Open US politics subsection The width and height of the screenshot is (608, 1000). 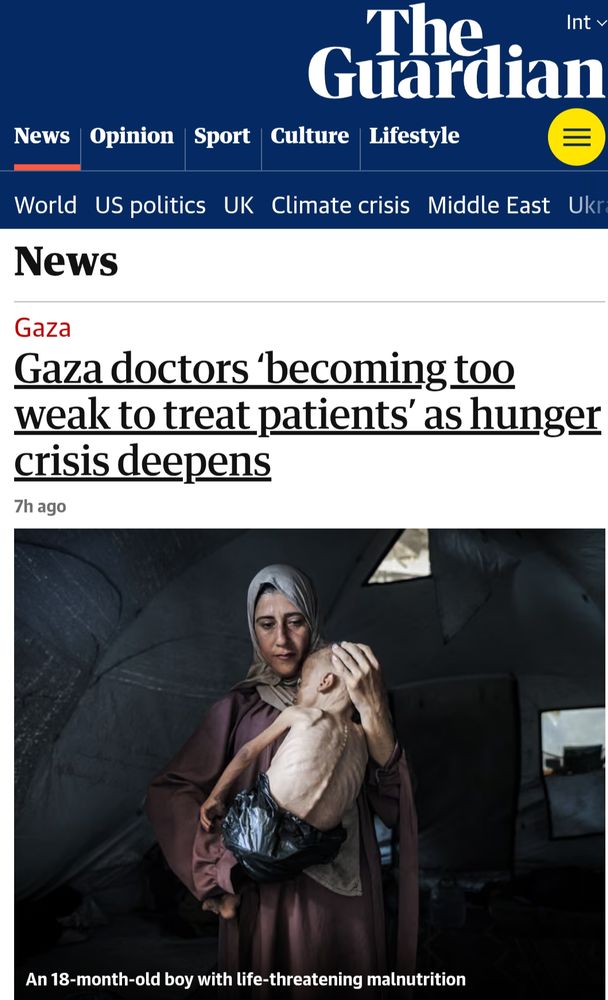tap(150, 205)
